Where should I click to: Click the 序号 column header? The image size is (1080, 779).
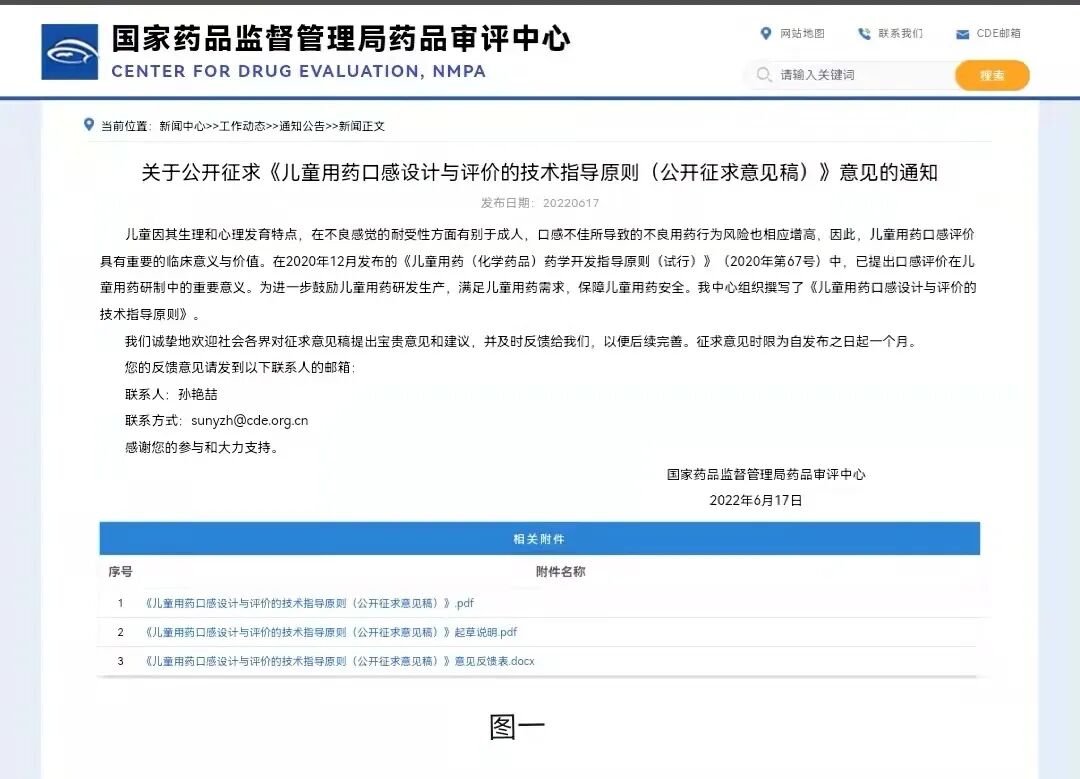(120, 571)
